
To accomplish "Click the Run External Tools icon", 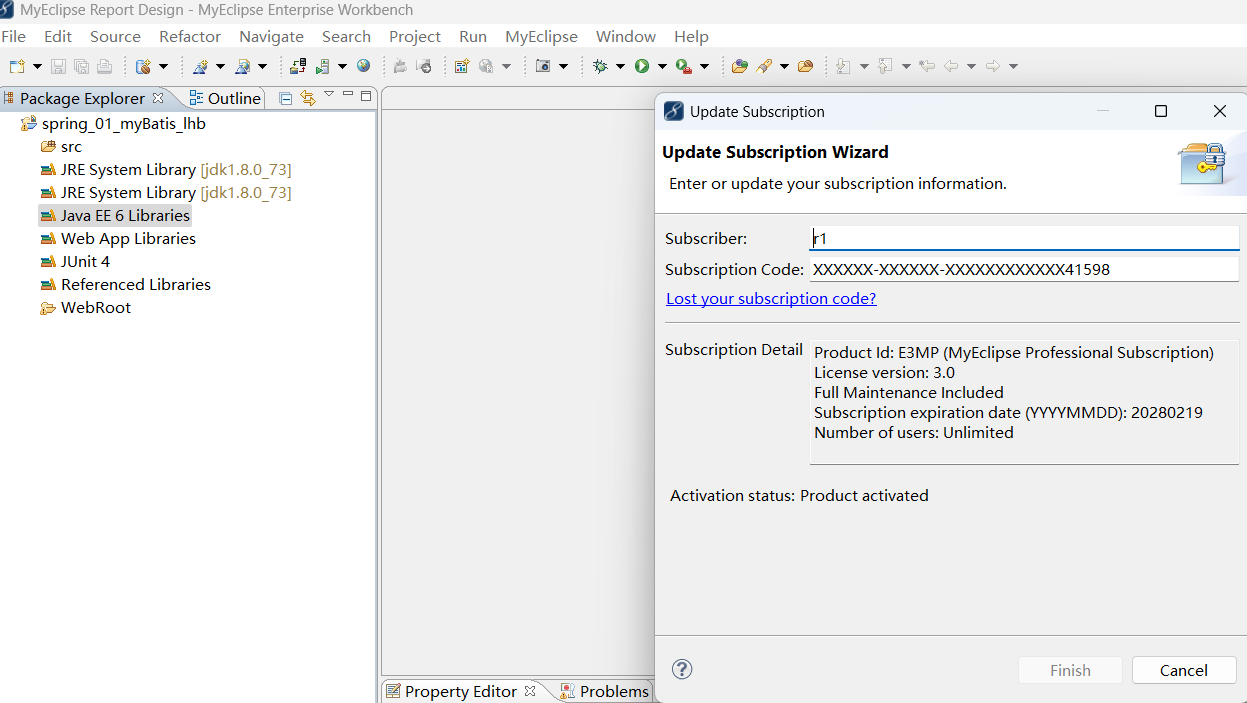I will [683, 66].
